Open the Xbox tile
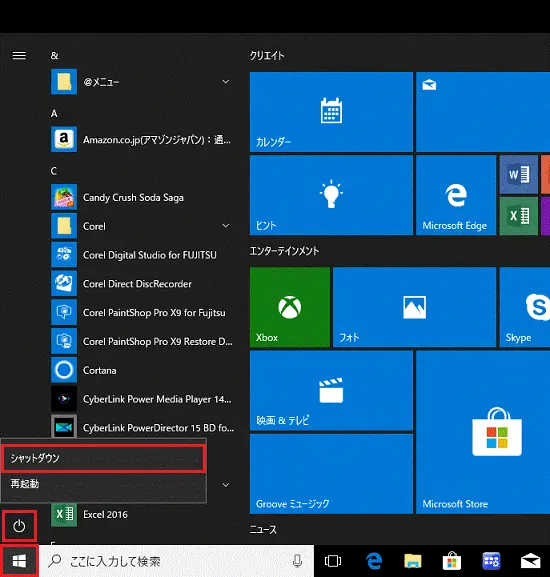The width and height of the screenshot is (550, 577). pos(290,307)
